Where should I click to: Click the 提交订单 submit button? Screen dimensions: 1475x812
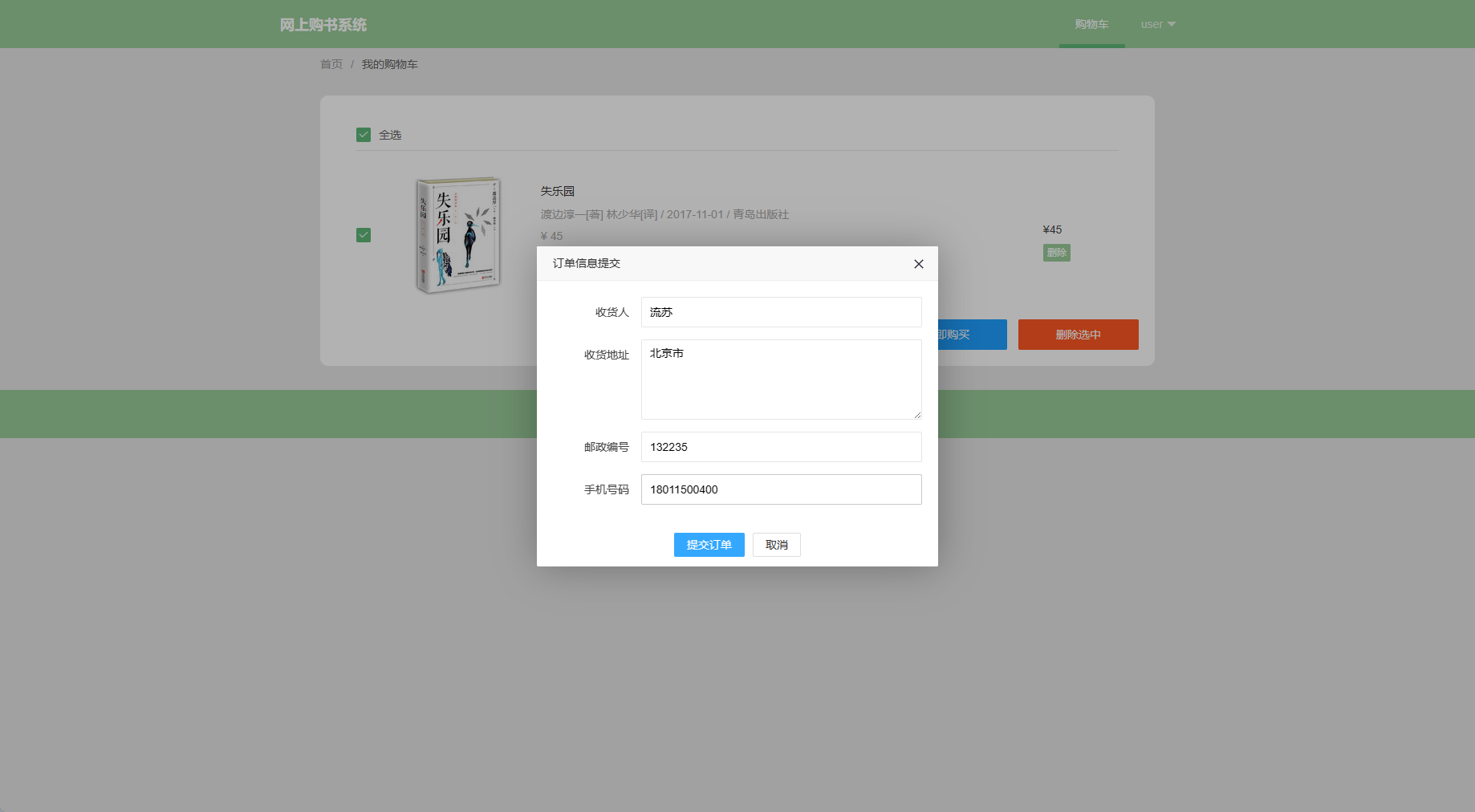[709, 545]
